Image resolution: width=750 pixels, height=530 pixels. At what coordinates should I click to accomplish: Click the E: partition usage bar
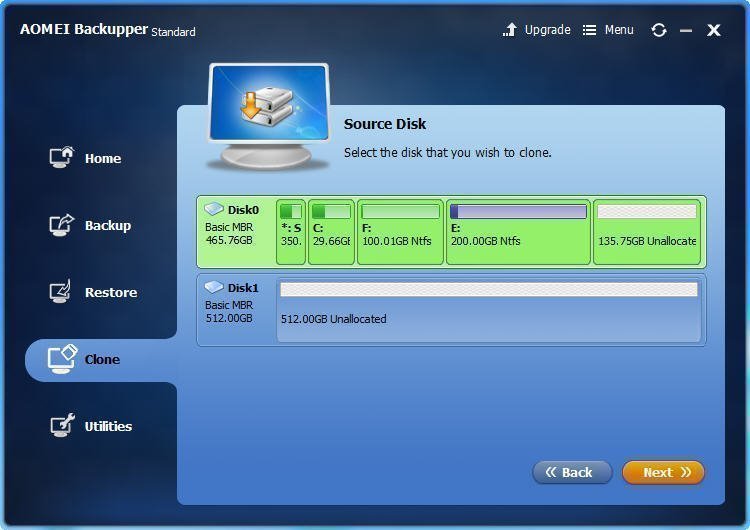[x=518, y=211]
